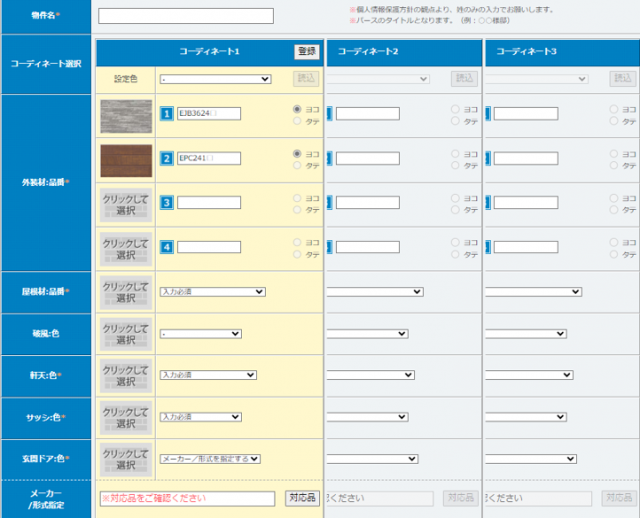Select the タテ radio for the EPC241 material

pyautogui.click(x=297, y=165)
